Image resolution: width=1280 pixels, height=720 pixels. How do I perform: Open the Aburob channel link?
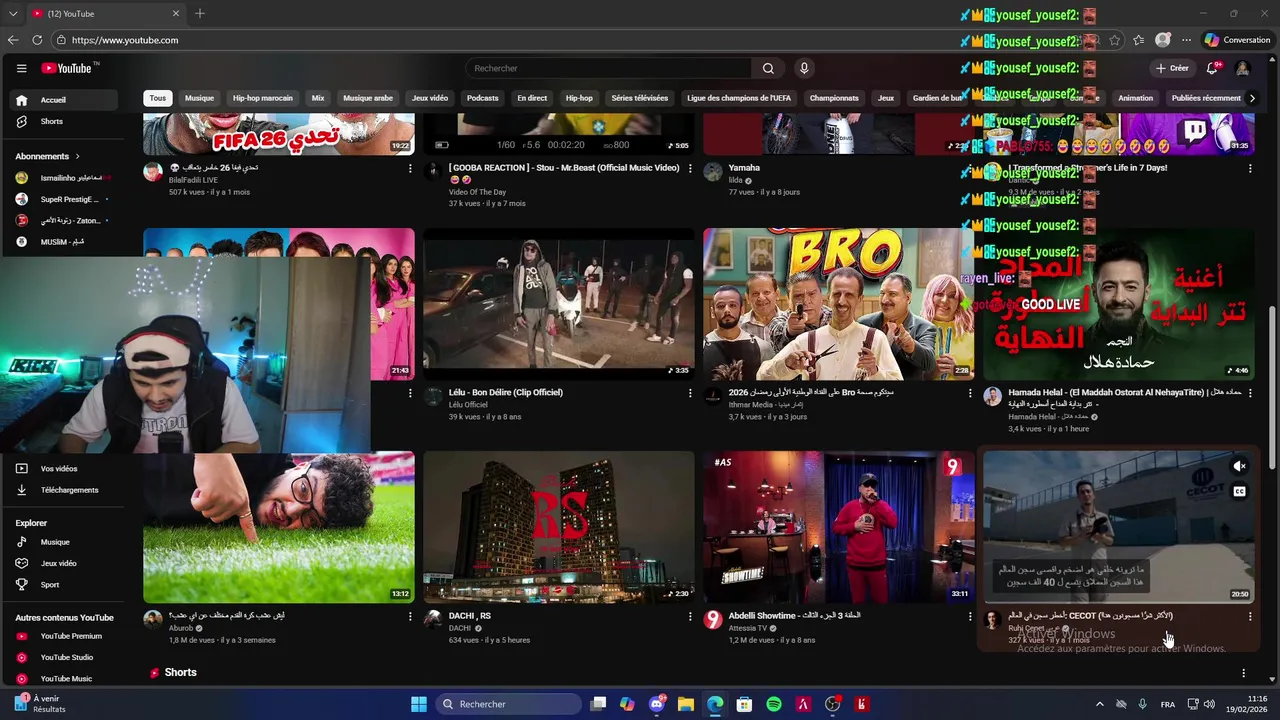(181, 628)
